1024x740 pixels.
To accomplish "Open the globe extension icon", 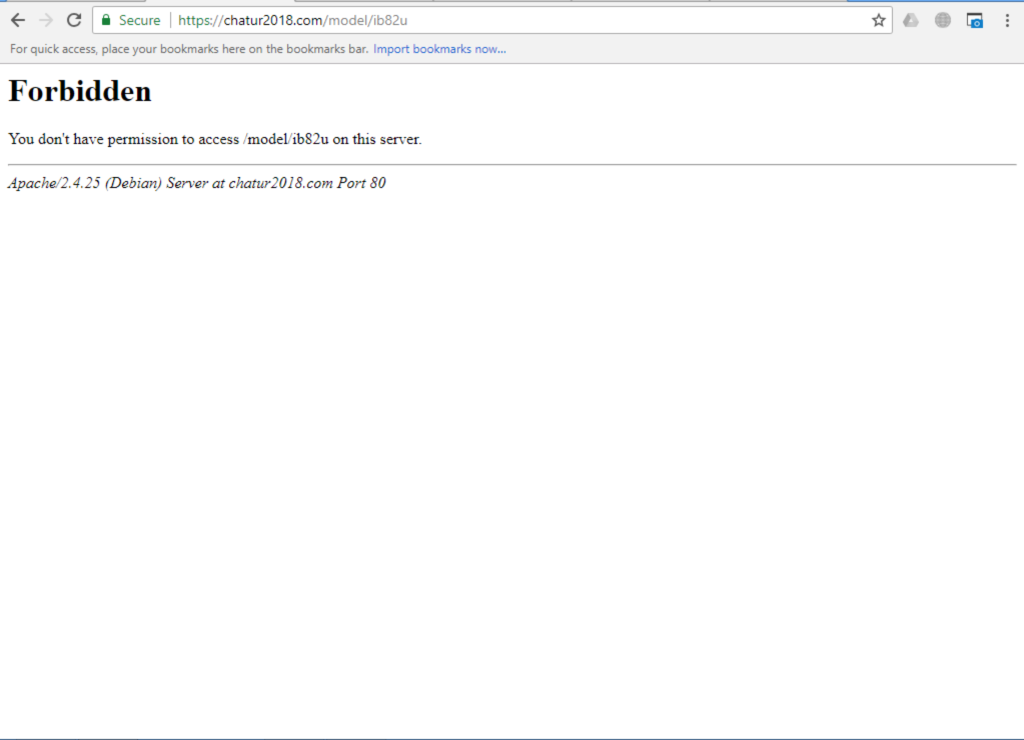I will tap(942, 21).
